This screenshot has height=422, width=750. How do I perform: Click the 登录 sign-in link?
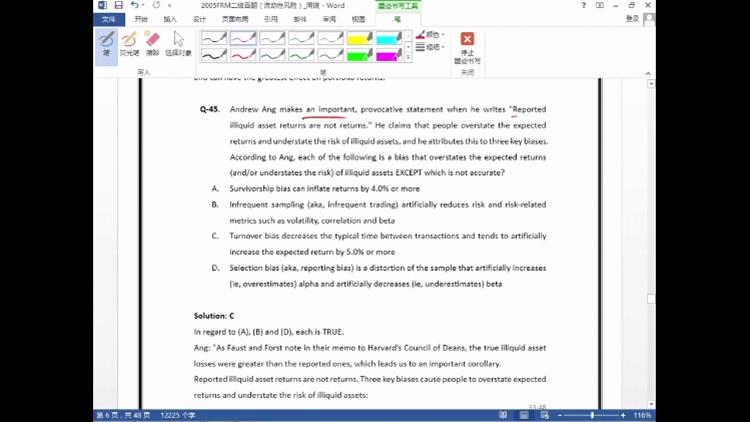632,19
